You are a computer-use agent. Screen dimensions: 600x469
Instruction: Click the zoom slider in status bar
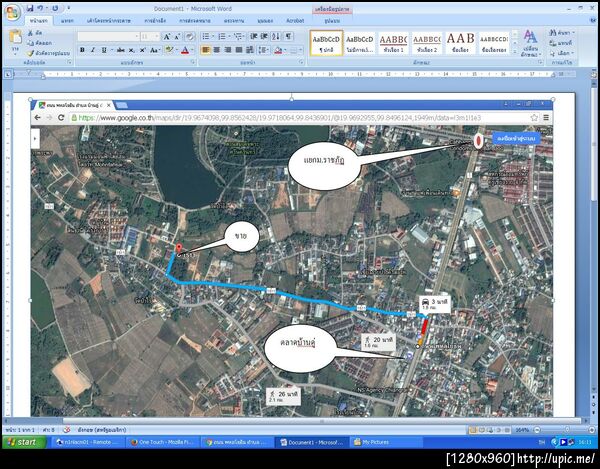click(x=566, y=430)
